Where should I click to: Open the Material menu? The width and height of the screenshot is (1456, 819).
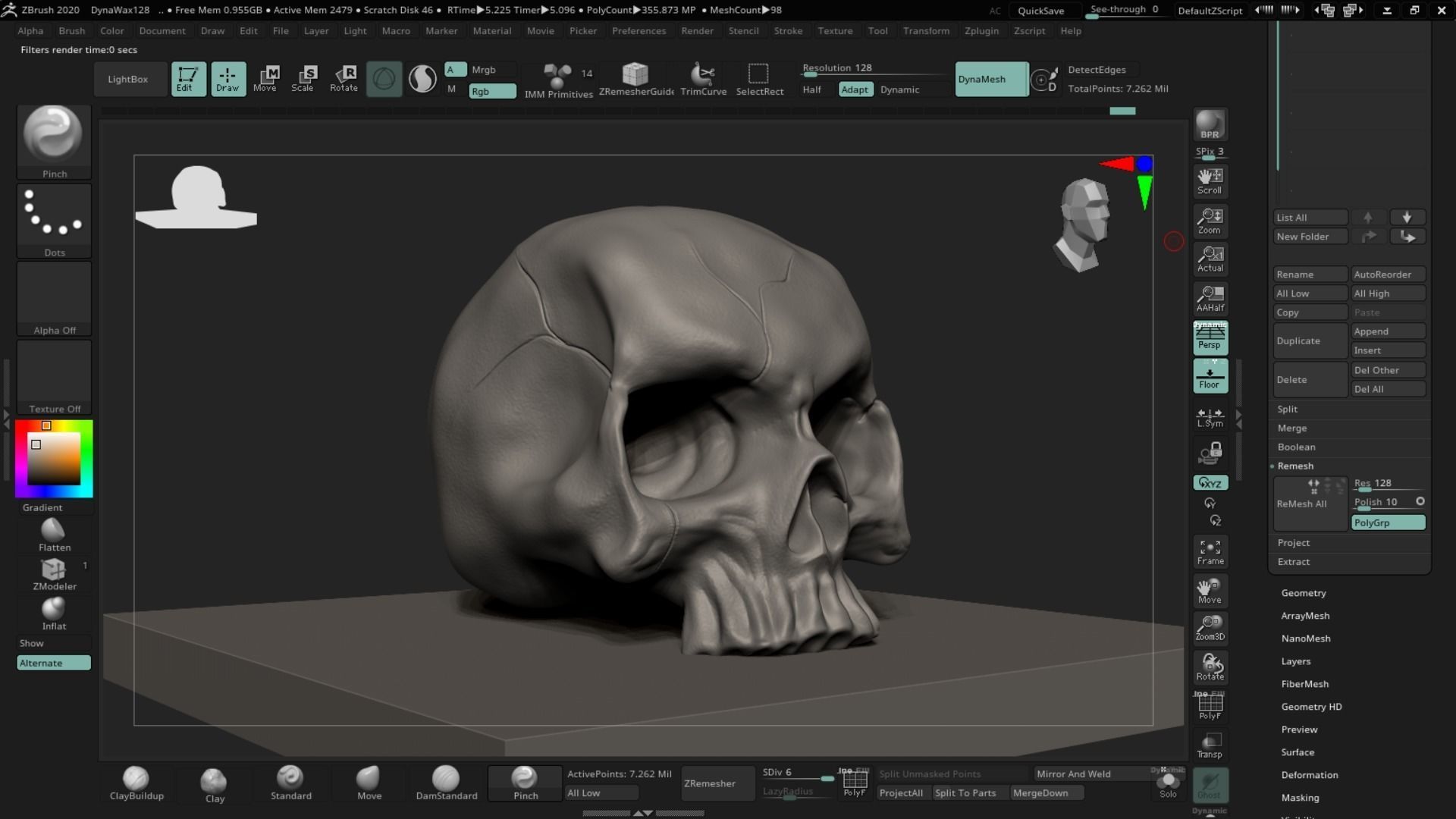492,31
